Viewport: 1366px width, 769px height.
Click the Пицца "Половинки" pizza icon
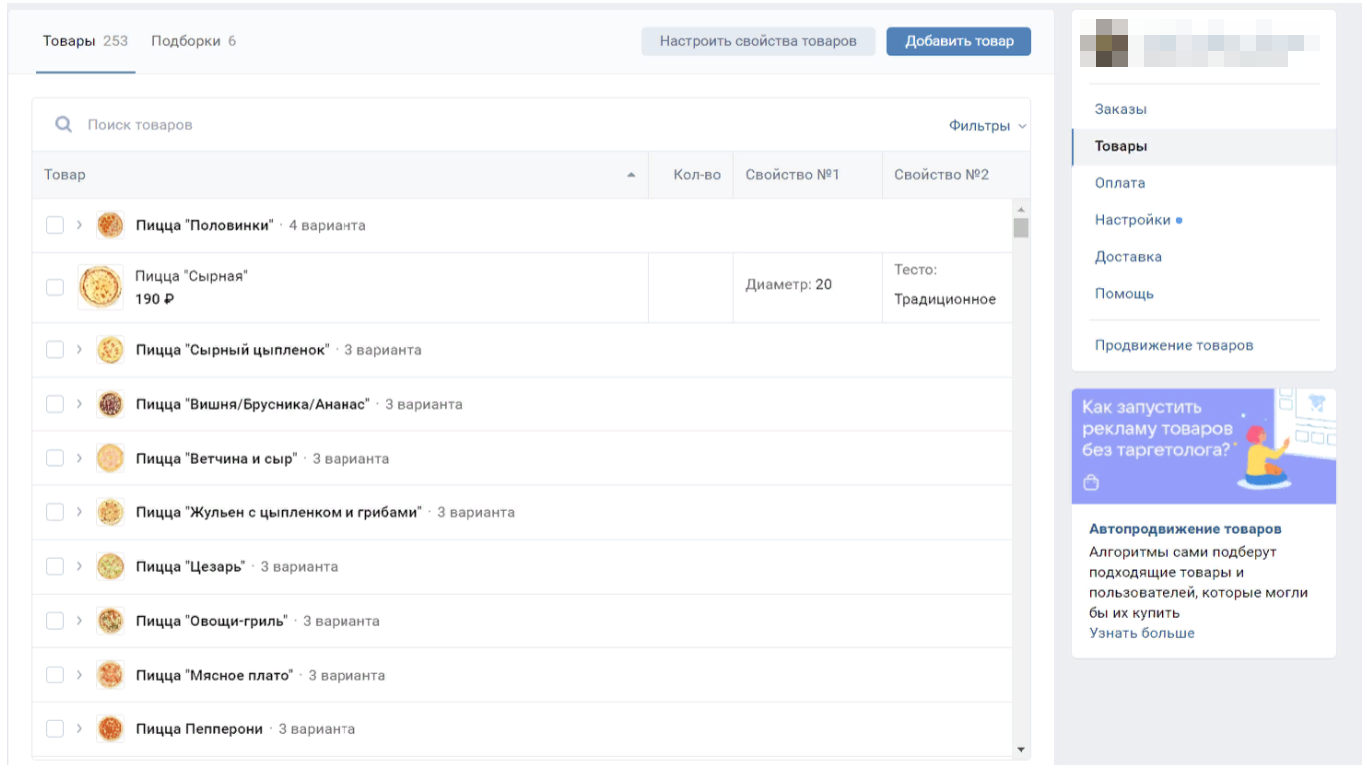coord(110,225)
